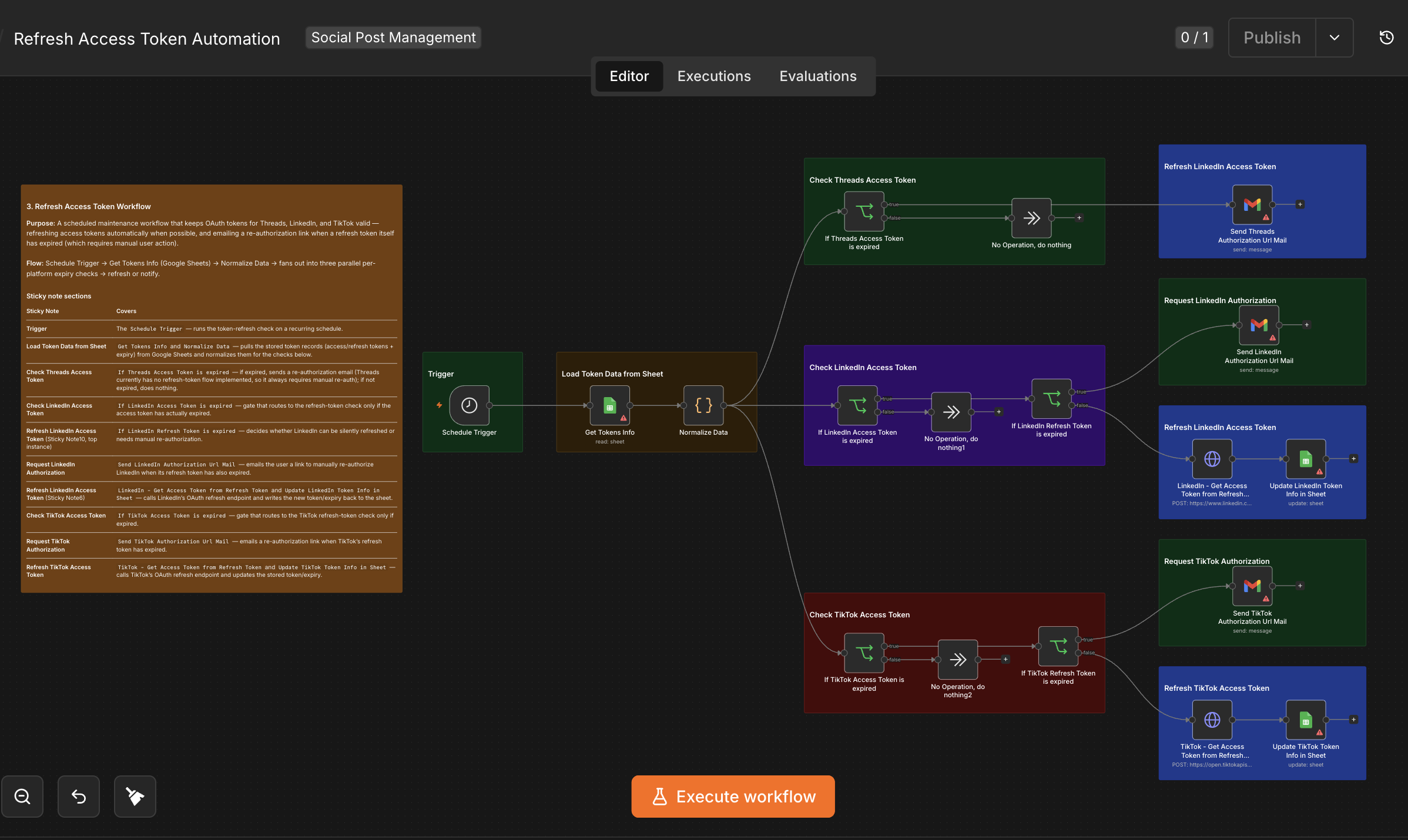The height and width of the screenshot is (840, 1408).
Task: Select the orange Refresh Access Token Workflow sticky note
Action: pos(212,389)
